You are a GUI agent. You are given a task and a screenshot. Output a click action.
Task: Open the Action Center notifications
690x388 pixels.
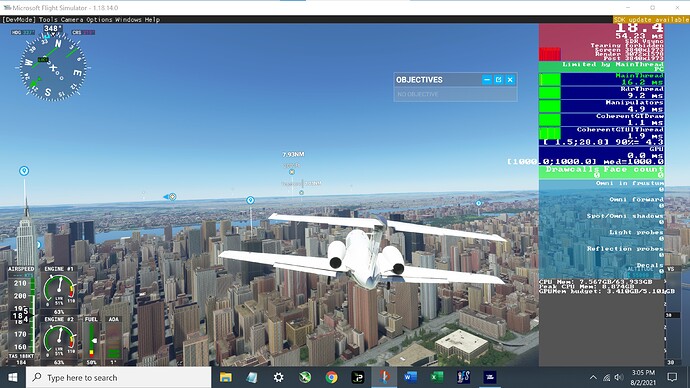[x=672, y=377]
